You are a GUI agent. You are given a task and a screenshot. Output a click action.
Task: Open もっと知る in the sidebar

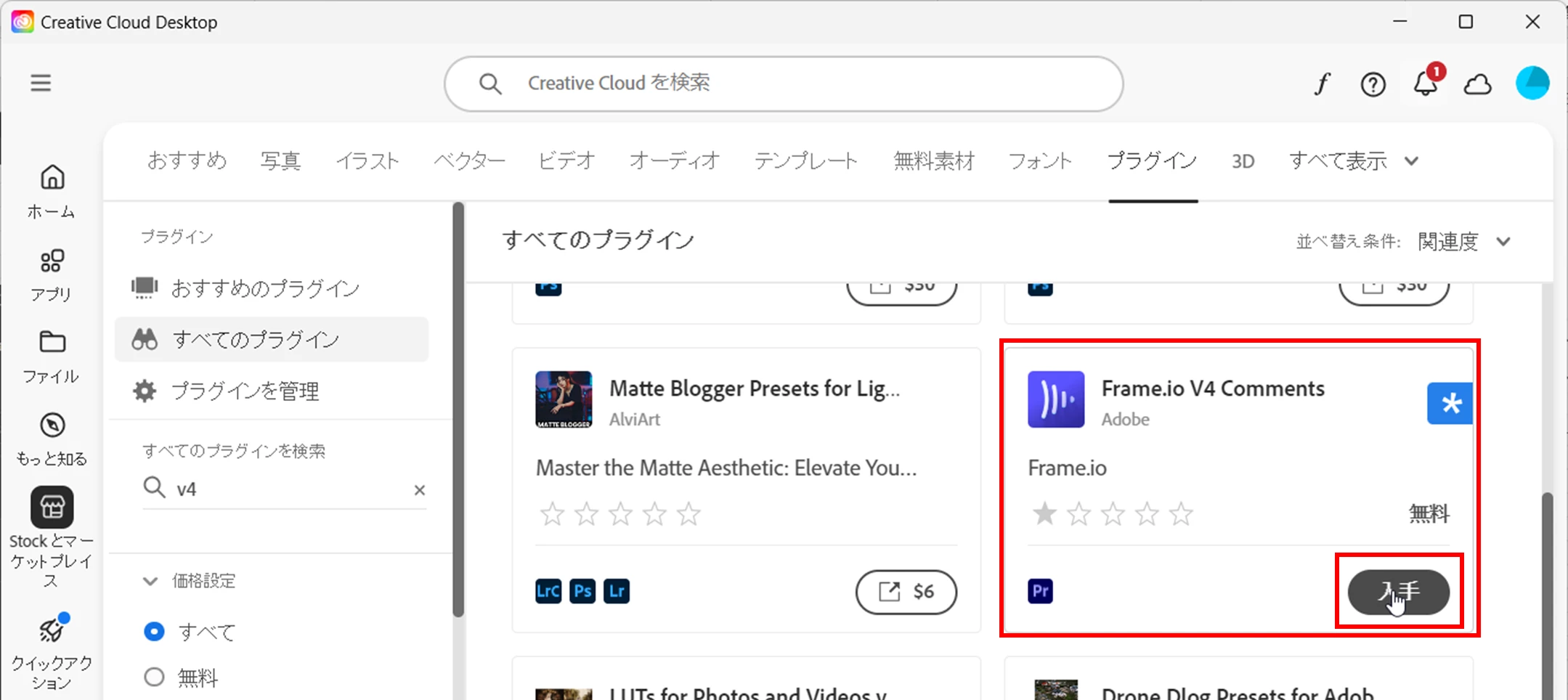pos(52,440)
